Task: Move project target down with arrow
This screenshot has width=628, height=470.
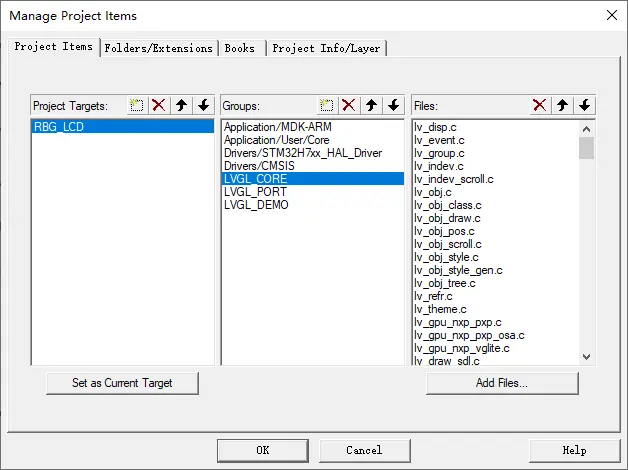Action: (203, 105)
